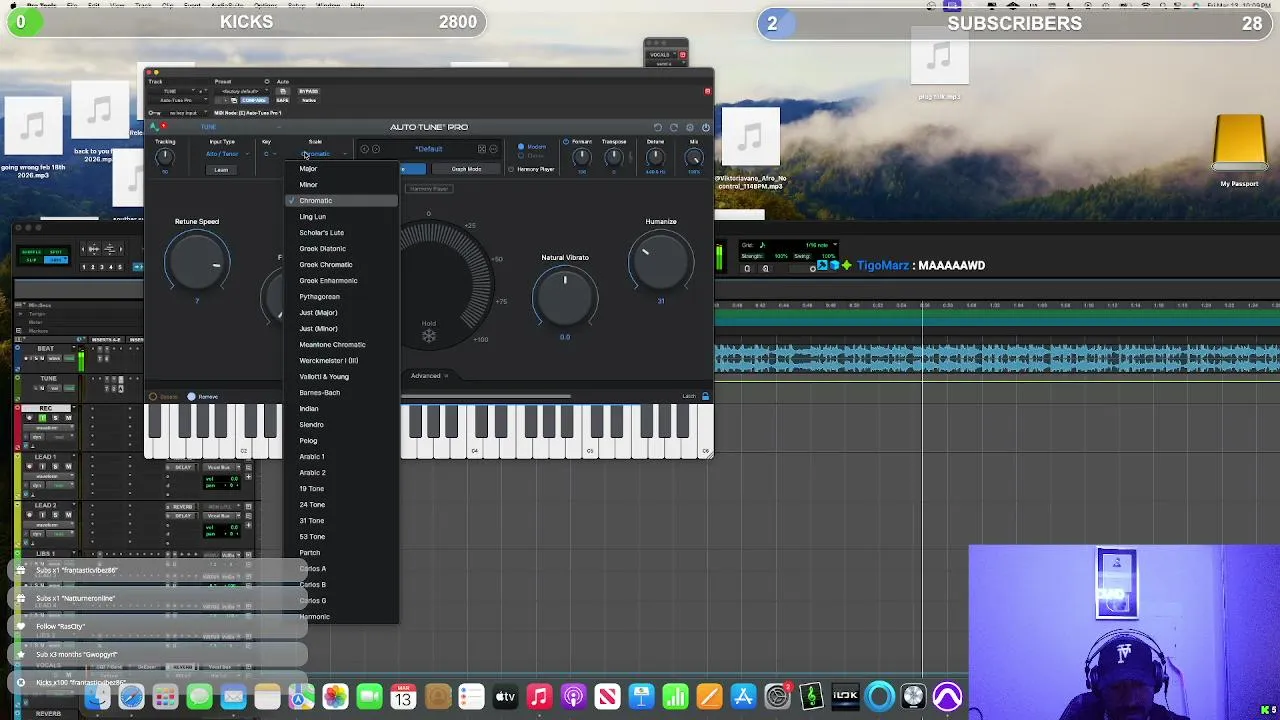Select Classic mode radio button
Image resolution: width=1280 pixels, height=720 pixels.
coord(520,156)
